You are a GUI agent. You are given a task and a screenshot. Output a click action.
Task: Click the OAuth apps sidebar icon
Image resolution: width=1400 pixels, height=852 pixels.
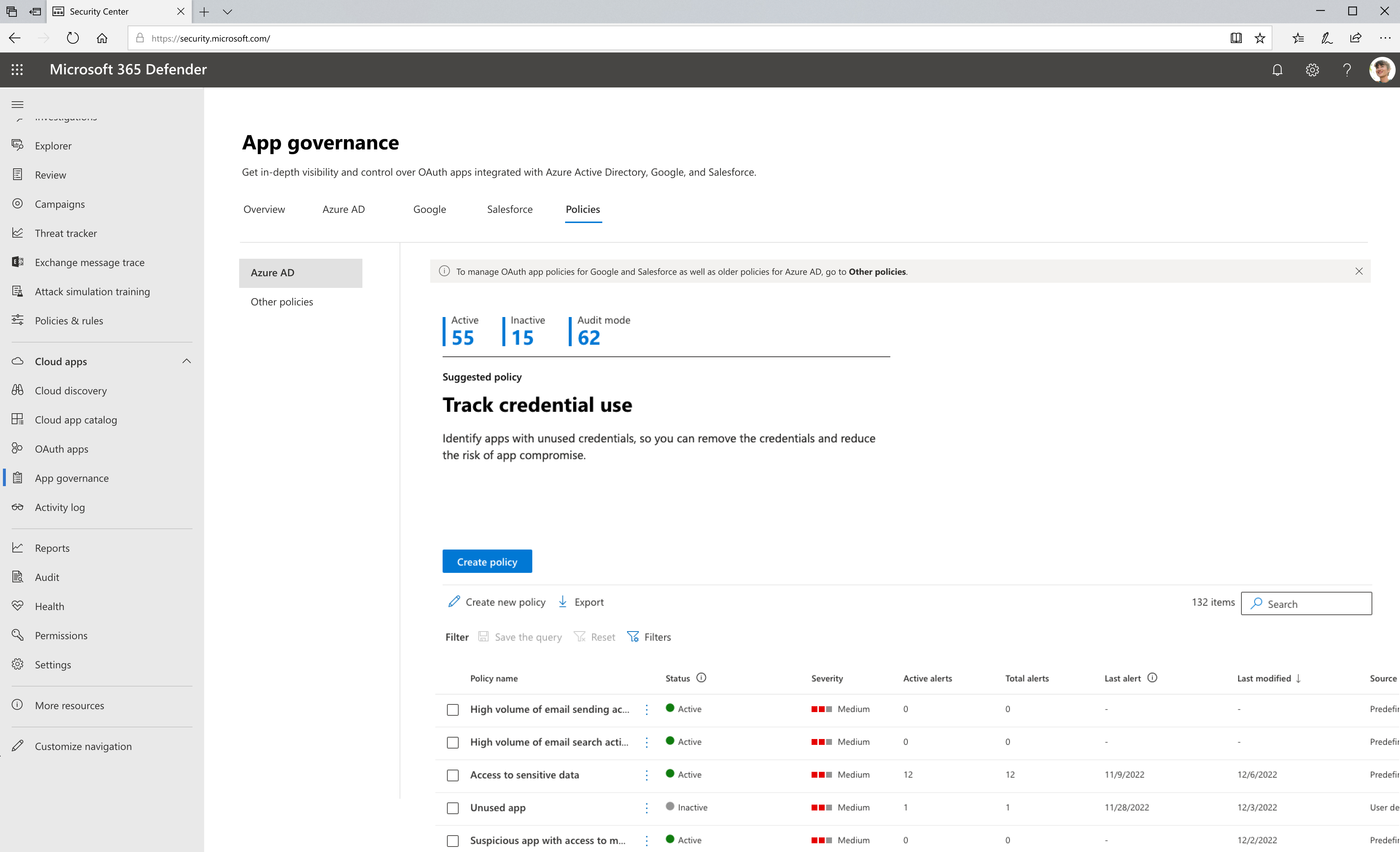(17, 448)
